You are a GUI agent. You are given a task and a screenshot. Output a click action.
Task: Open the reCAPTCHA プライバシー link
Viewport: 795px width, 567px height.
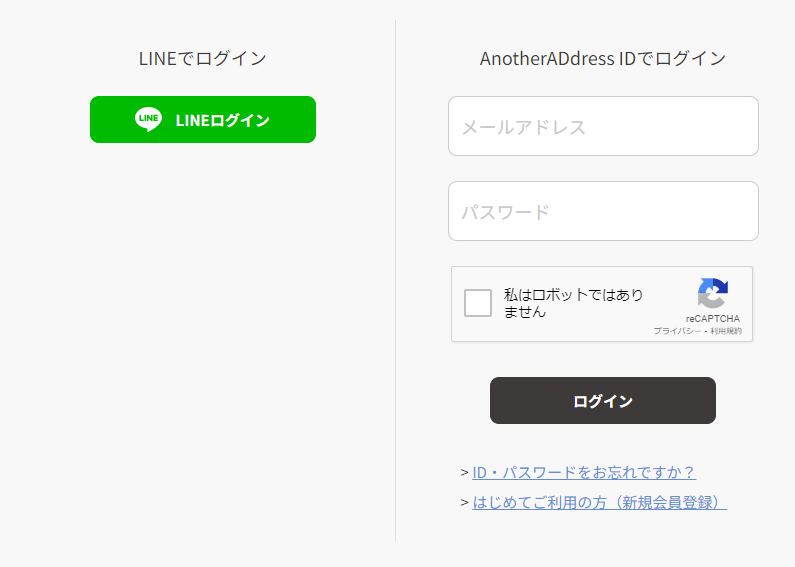(x=677, y=331)
